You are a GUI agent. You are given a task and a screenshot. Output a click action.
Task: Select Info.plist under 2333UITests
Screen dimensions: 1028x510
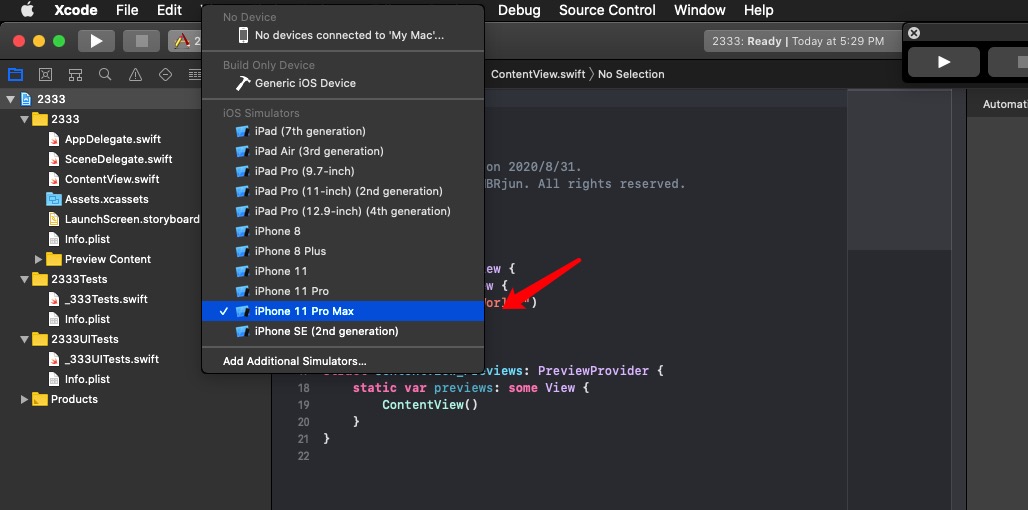tap(87, 379)
